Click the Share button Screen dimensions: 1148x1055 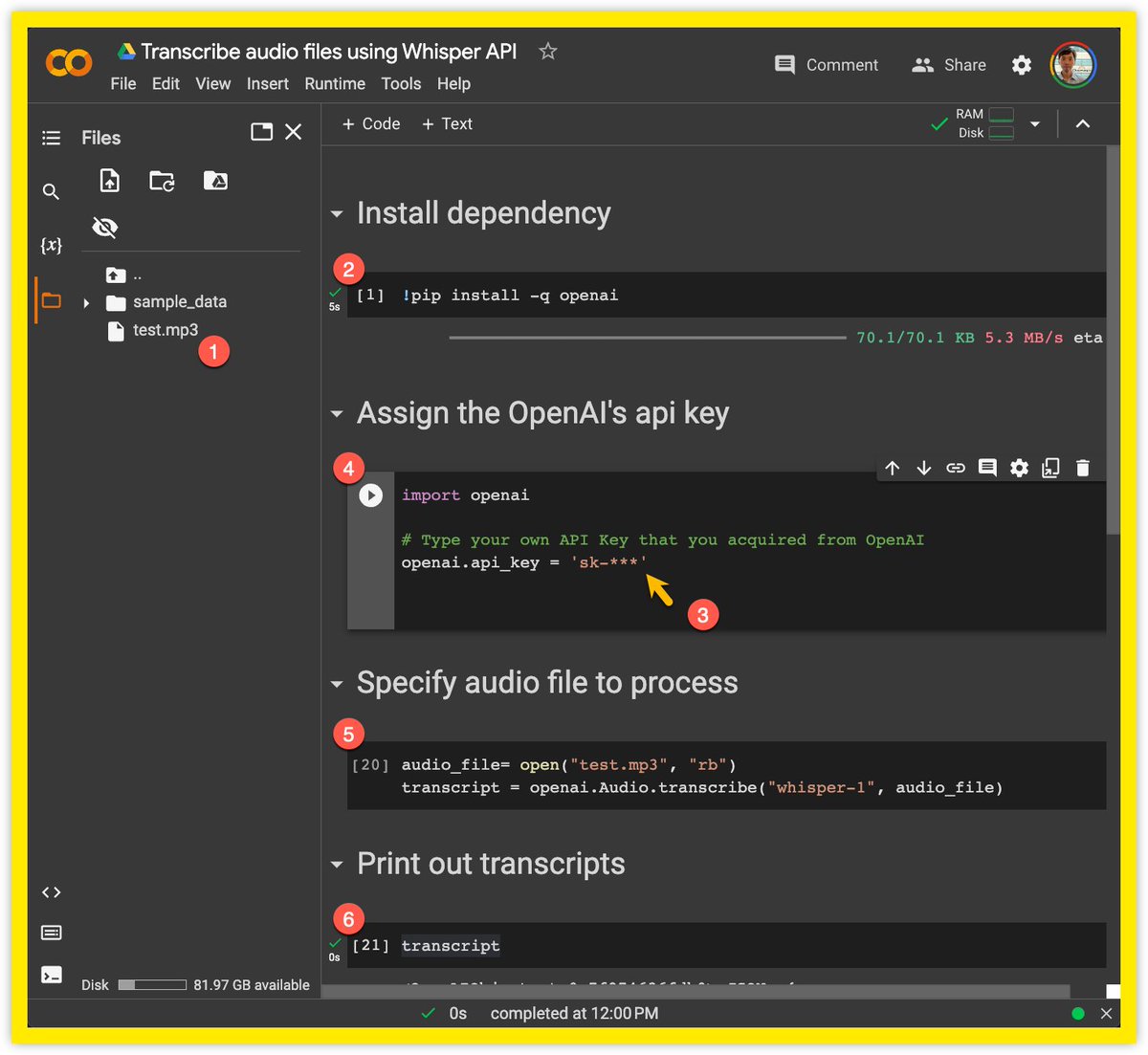(949, 64)
